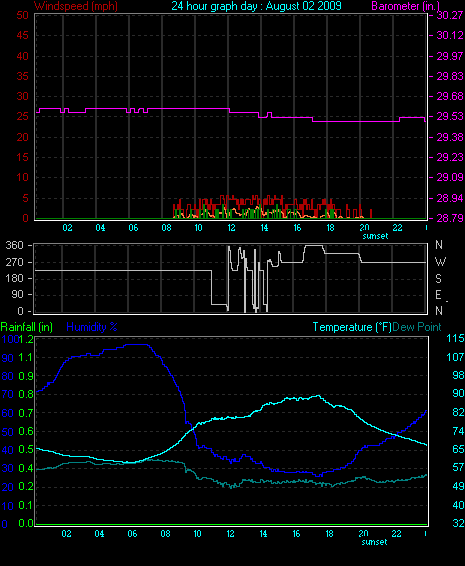Image resolution: width=465 pixels, height=566 pixels.
Task: Select the 270 wind direction degree label
Action: (x=15, y=262)
